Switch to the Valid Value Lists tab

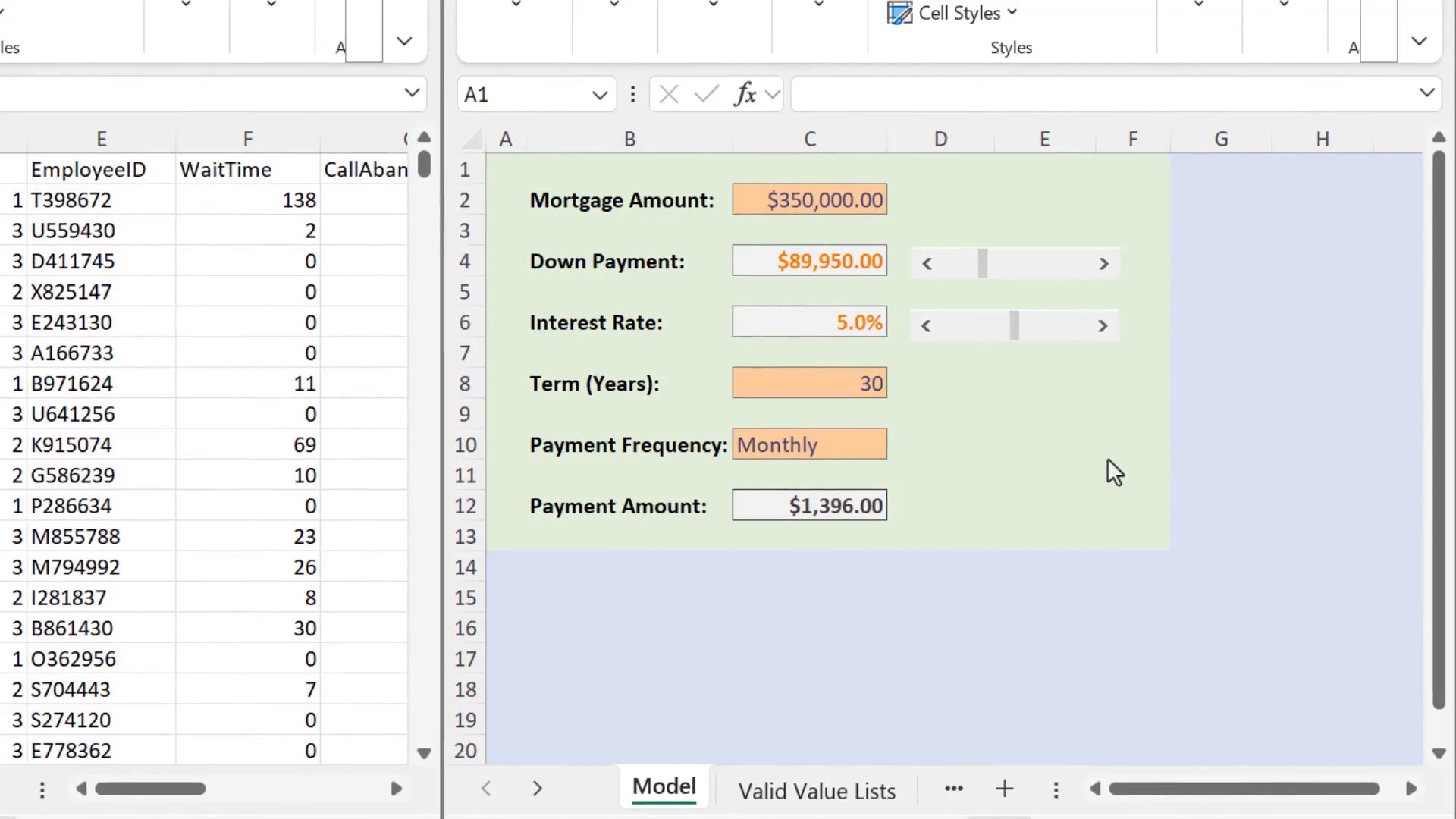pyautogui.click(x=818, y=791)
